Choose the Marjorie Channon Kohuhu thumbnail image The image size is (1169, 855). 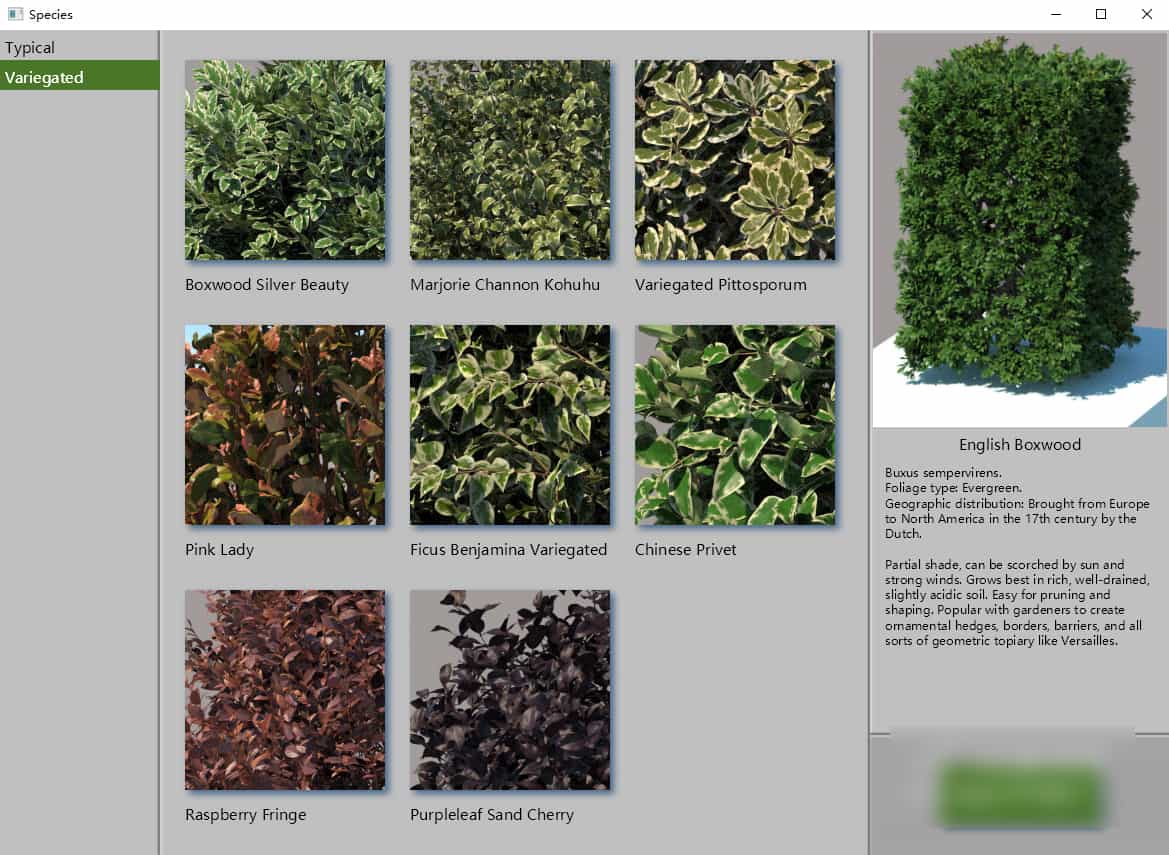510,160
